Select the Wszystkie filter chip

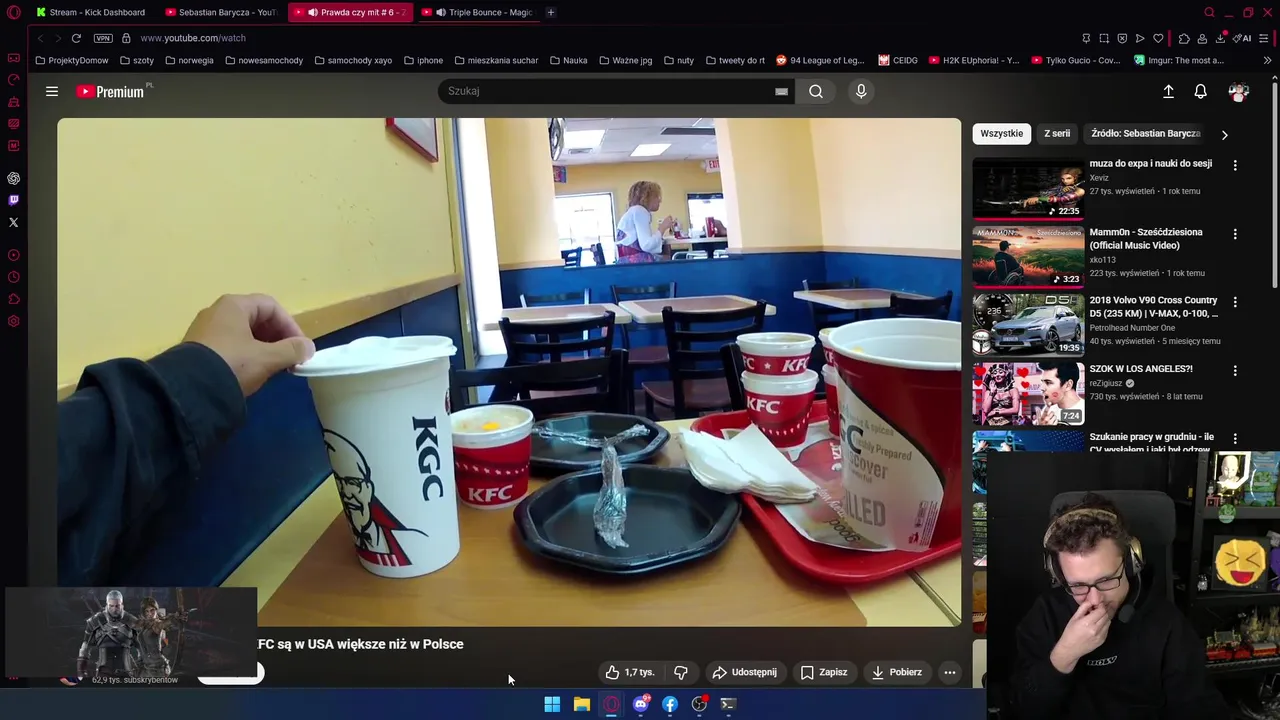tap(1001, 133)
